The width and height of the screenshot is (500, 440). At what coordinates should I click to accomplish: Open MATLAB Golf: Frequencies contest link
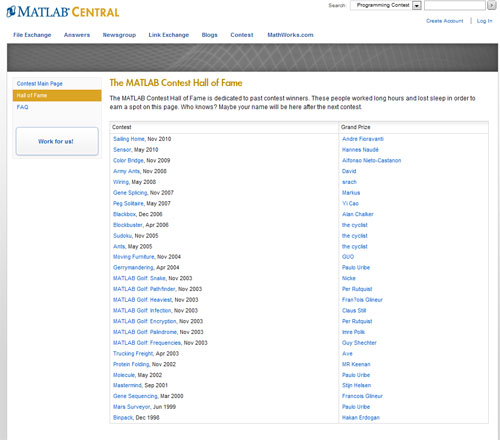point(147,342)
